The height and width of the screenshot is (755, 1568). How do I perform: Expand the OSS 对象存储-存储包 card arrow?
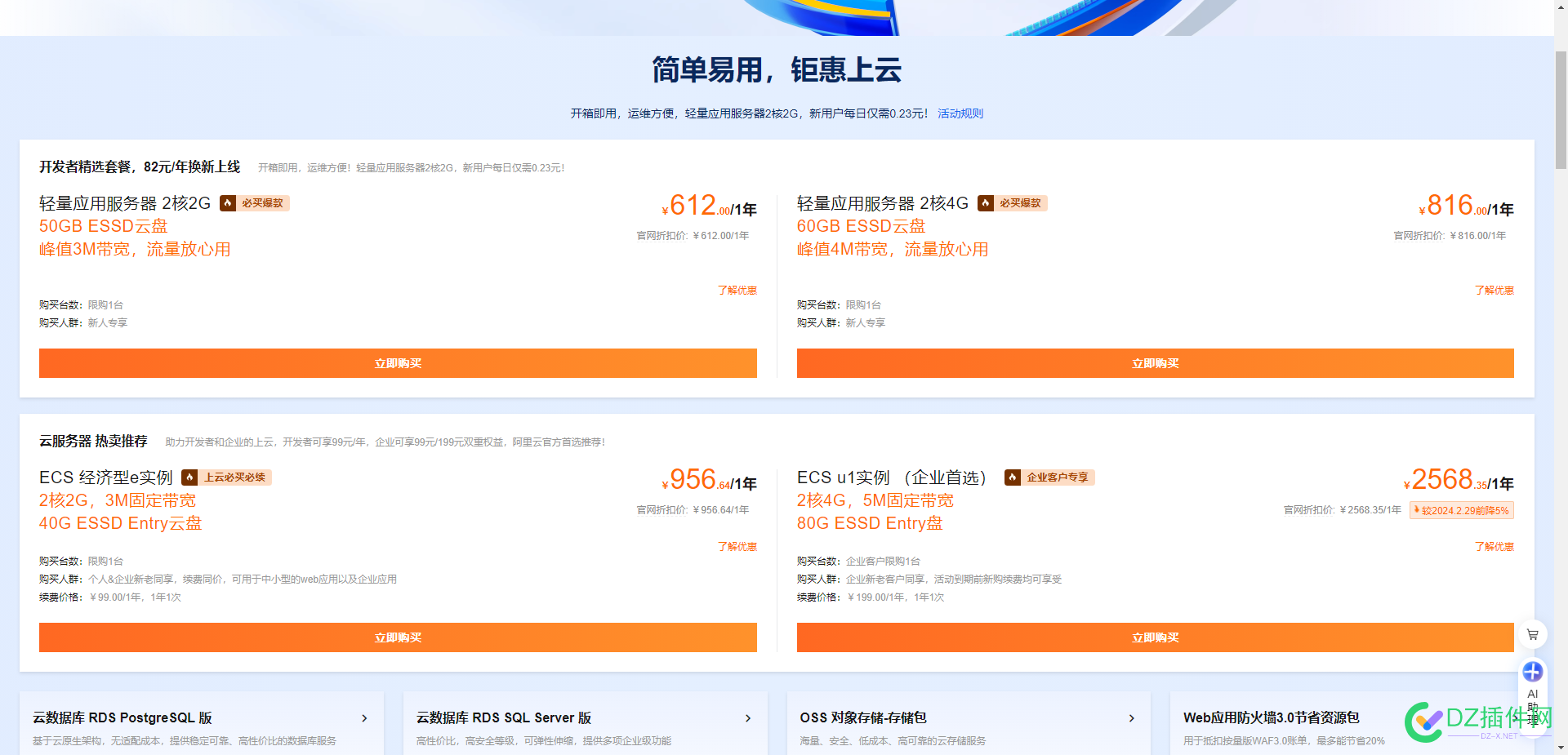click(x=1132, y=718)
